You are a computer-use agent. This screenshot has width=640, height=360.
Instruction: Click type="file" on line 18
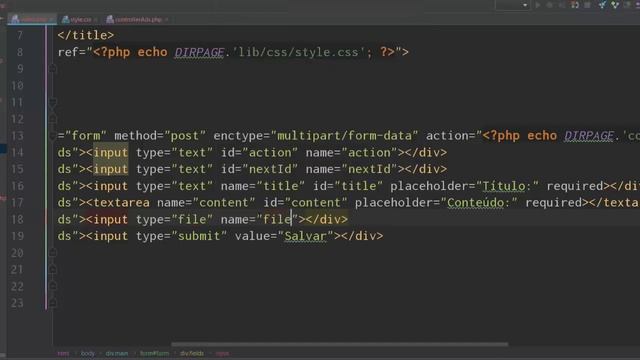point(174,220)
